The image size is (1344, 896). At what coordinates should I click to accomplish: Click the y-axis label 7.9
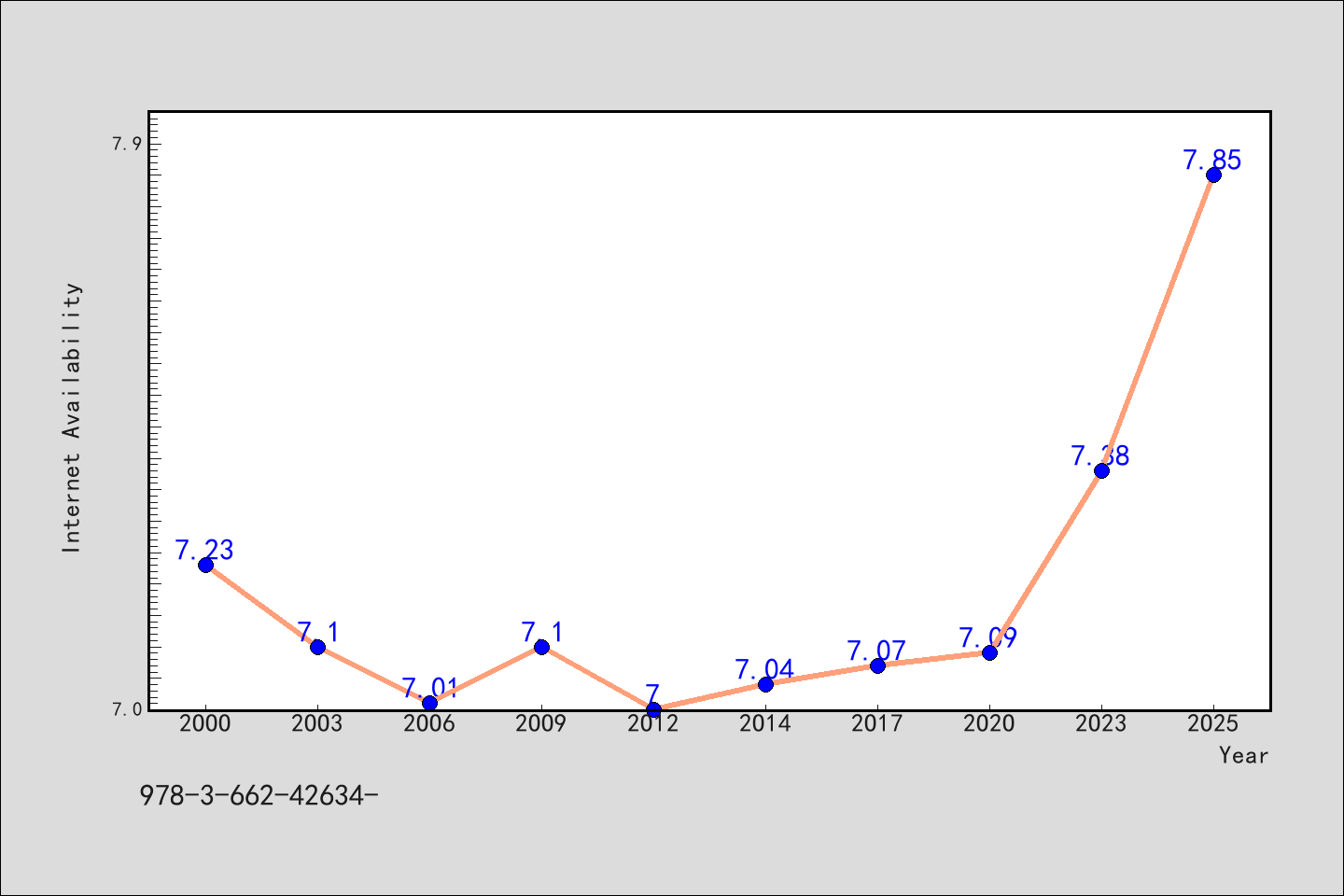pos(127,144)
